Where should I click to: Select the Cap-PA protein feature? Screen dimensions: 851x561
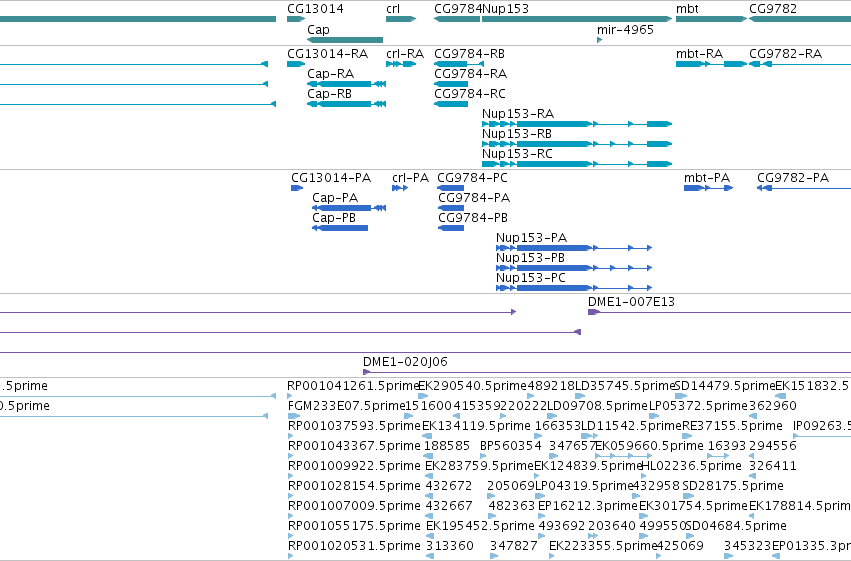pyautogui.click(x=349, y=208)
